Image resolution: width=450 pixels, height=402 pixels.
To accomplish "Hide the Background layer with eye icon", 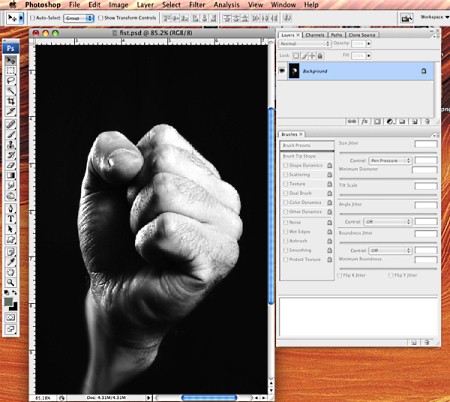I will pos(282,71).
